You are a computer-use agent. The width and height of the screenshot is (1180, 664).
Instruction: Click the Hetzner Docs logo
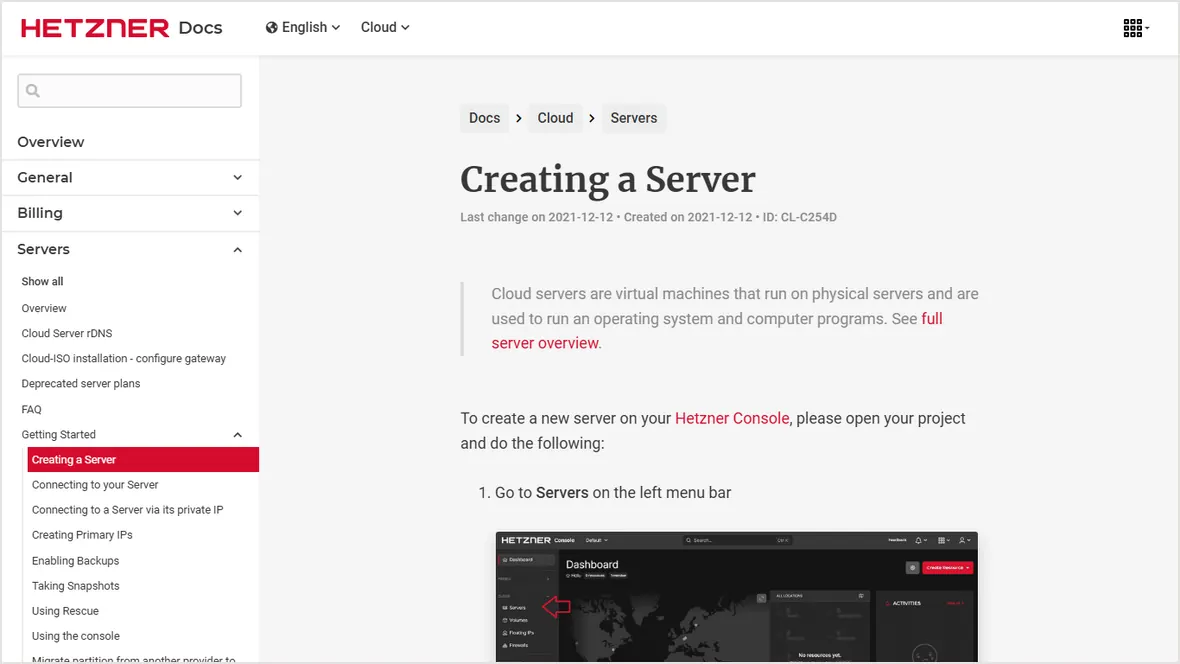coord(121,28)
